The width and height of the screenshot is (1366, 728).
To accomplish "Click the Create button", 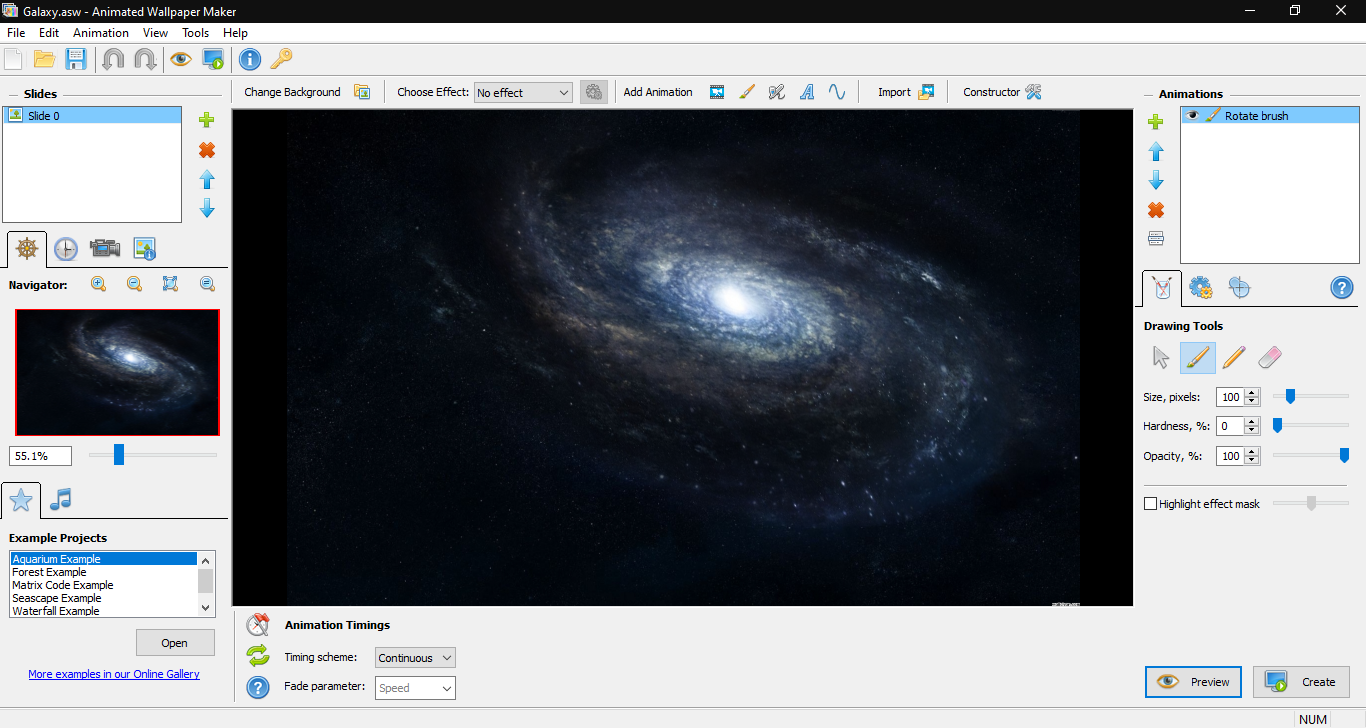I will [1301, 681].
